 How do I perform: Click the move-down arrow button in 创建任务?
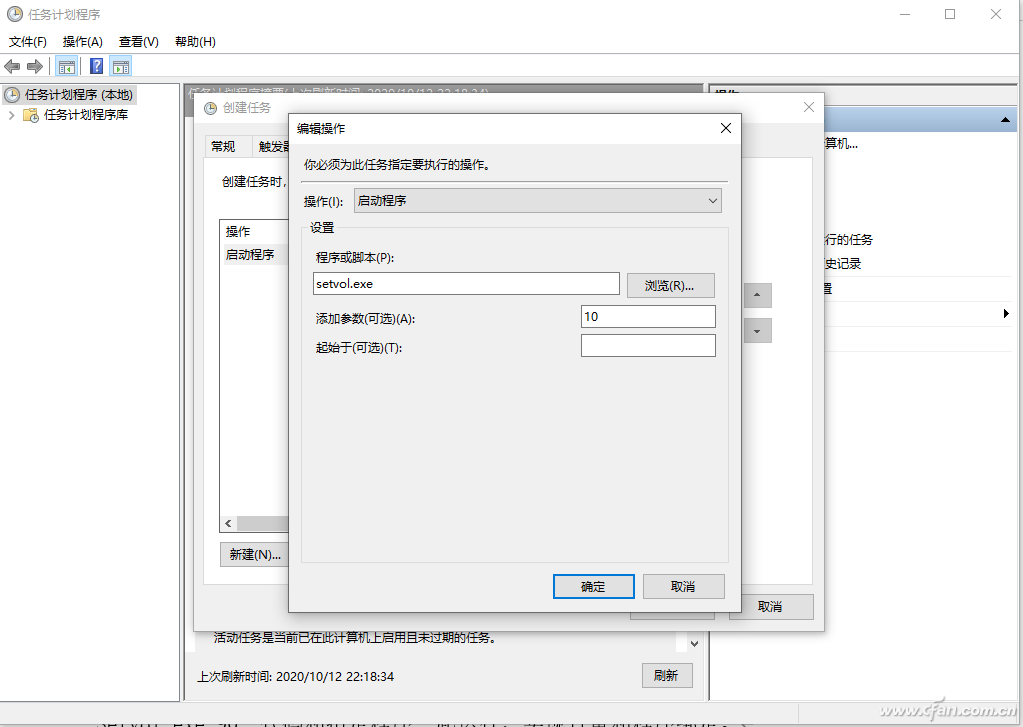click(757, 331)
